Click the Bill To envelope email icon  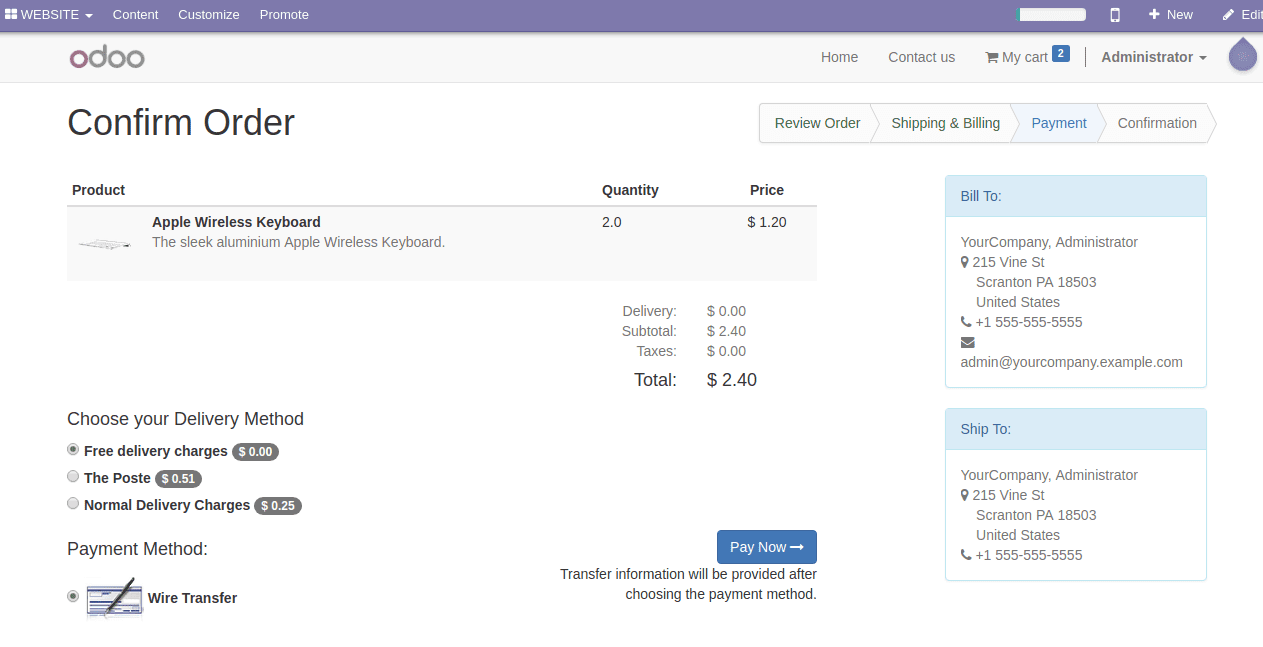[x=967, y=342]
